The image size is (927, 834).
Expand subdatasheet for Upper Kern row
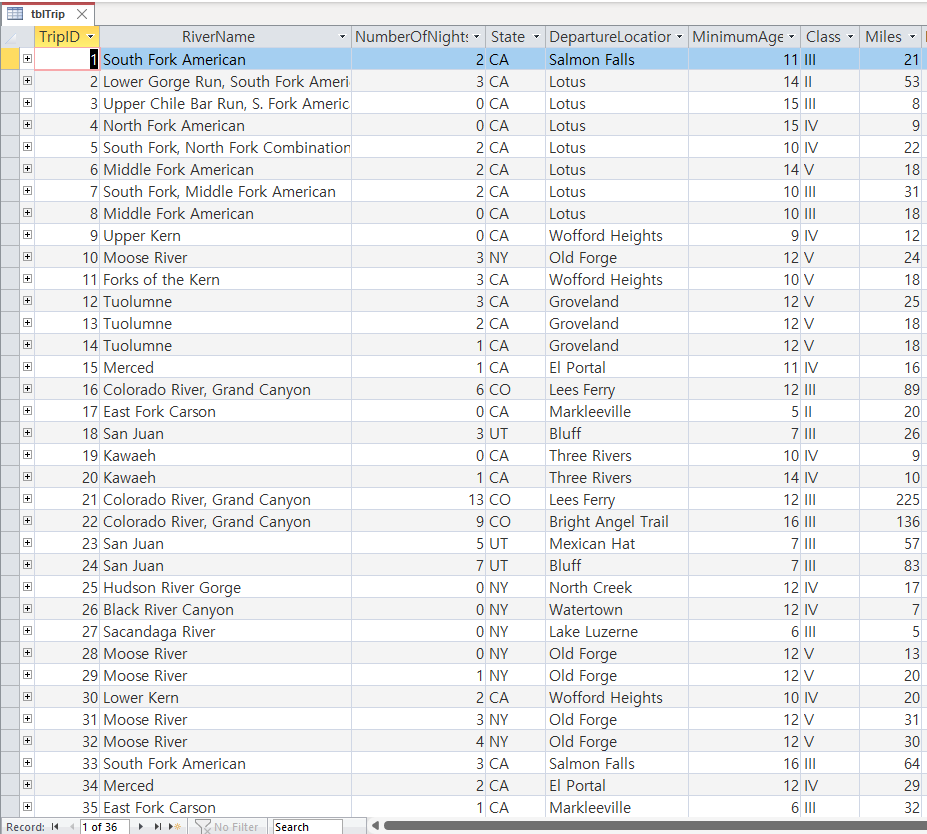(27, 235)
